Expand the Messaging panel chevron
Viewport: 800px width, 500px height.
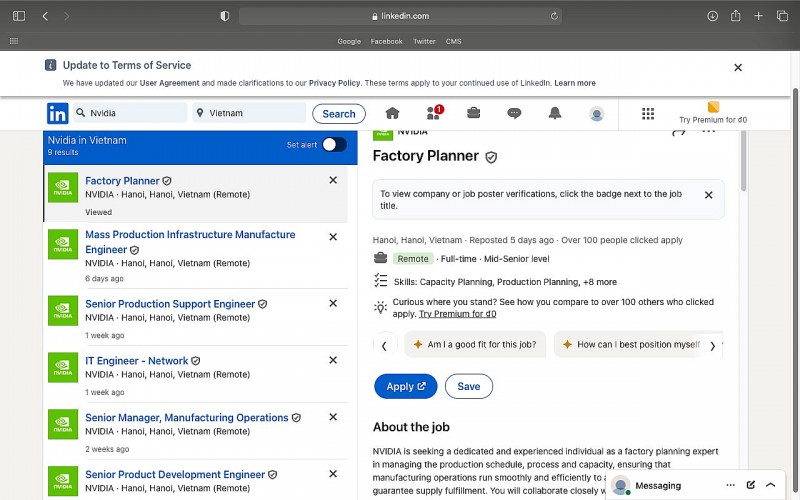[x=770, y=485]
